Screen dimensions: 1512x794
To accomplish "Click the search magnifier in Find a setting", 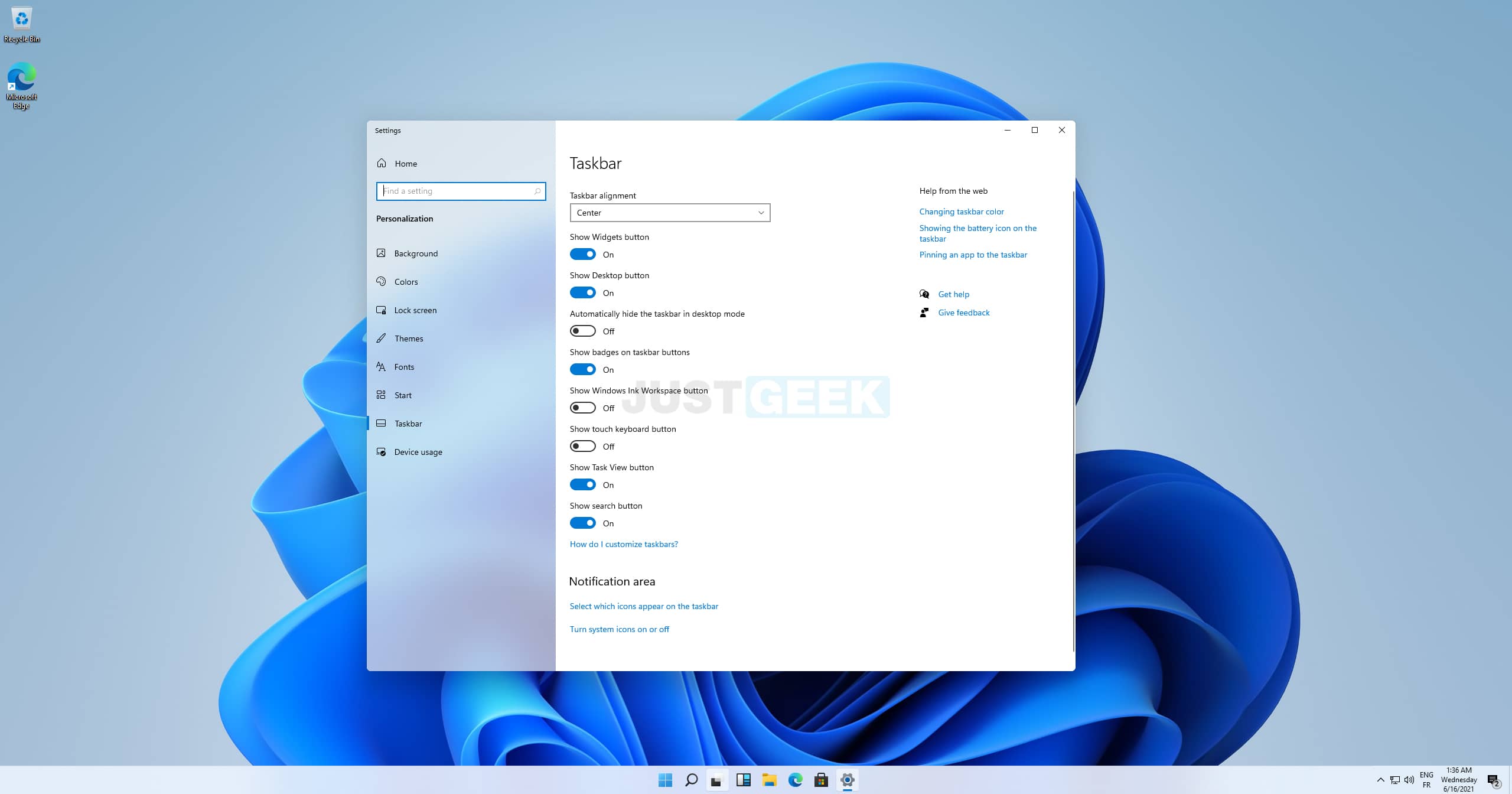I will coord(537,191).
